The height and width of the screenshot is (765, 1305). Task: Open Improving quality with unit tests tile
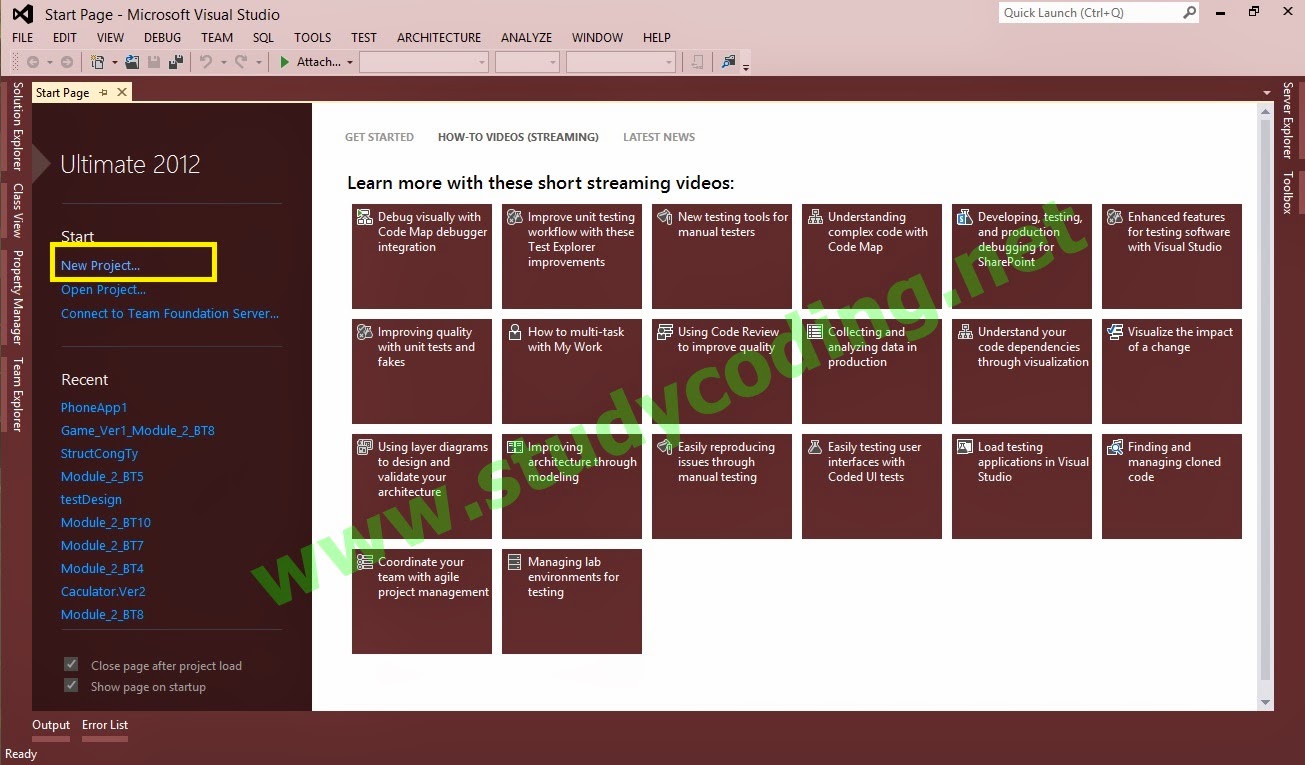[422, 371]
